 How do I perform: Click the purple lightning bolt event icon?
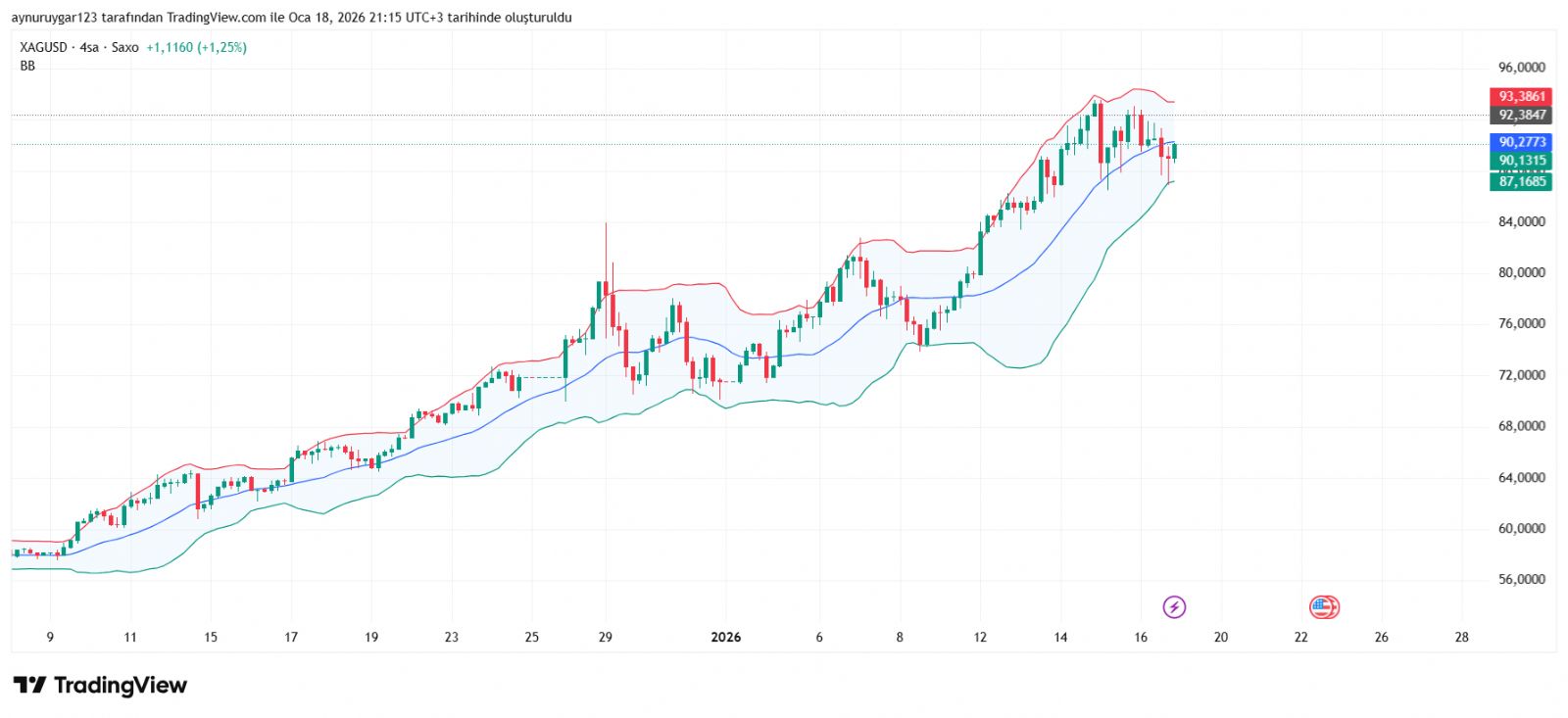click(1173, 607)
